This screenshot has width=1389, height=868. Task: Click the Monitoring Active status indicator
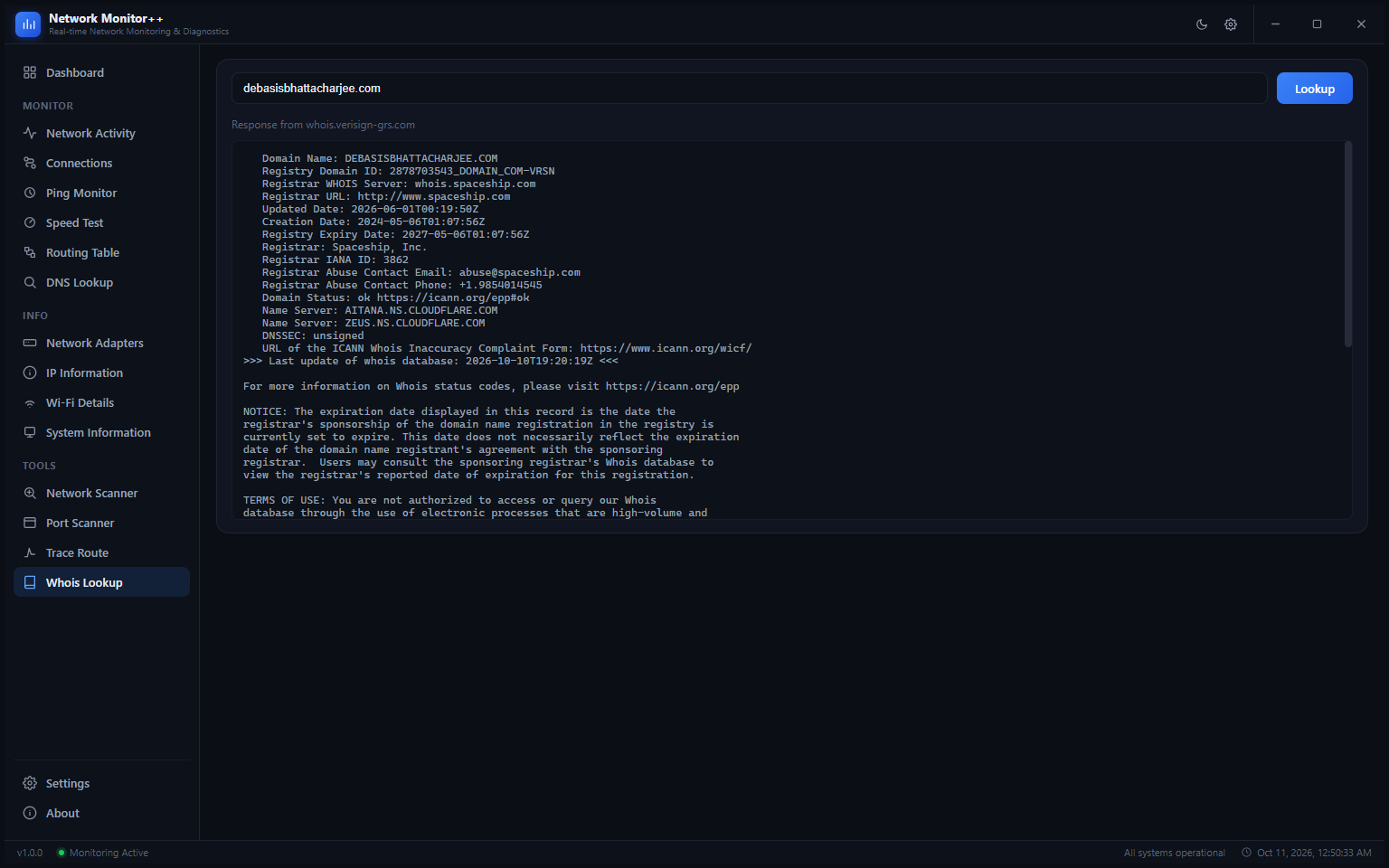(102, 853)
